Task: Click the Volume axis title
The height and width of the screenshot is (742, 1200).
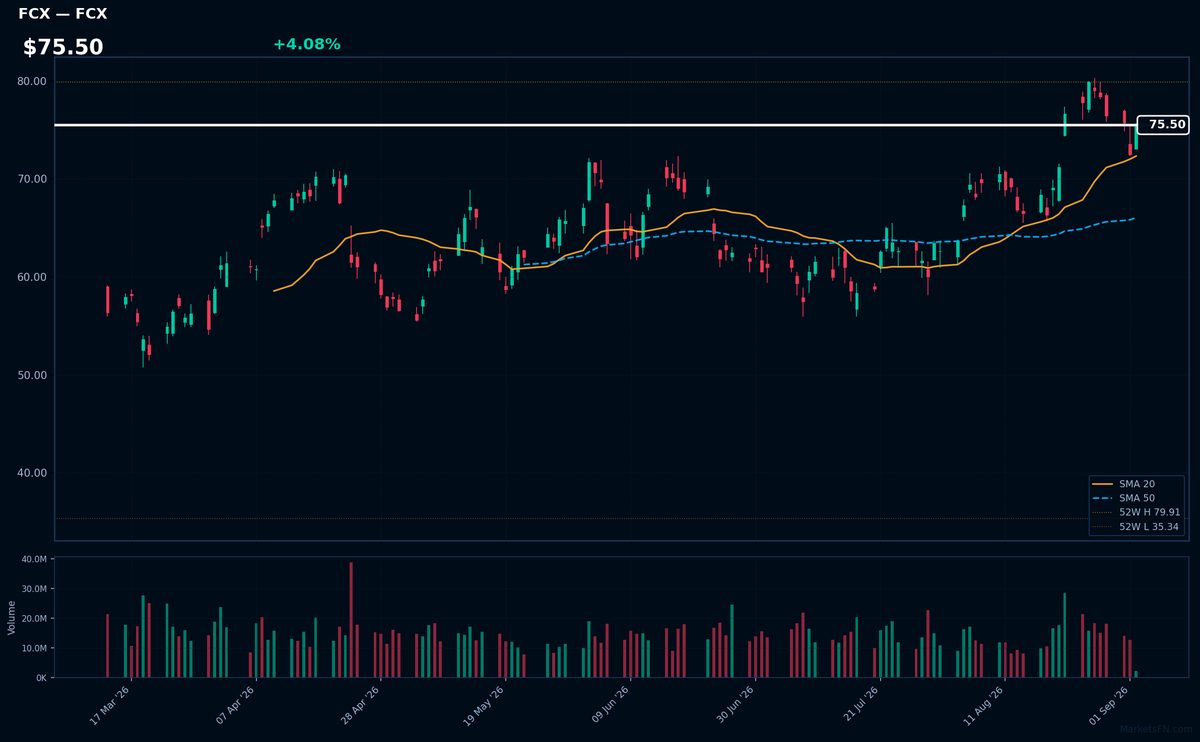Action: (11, 617)
